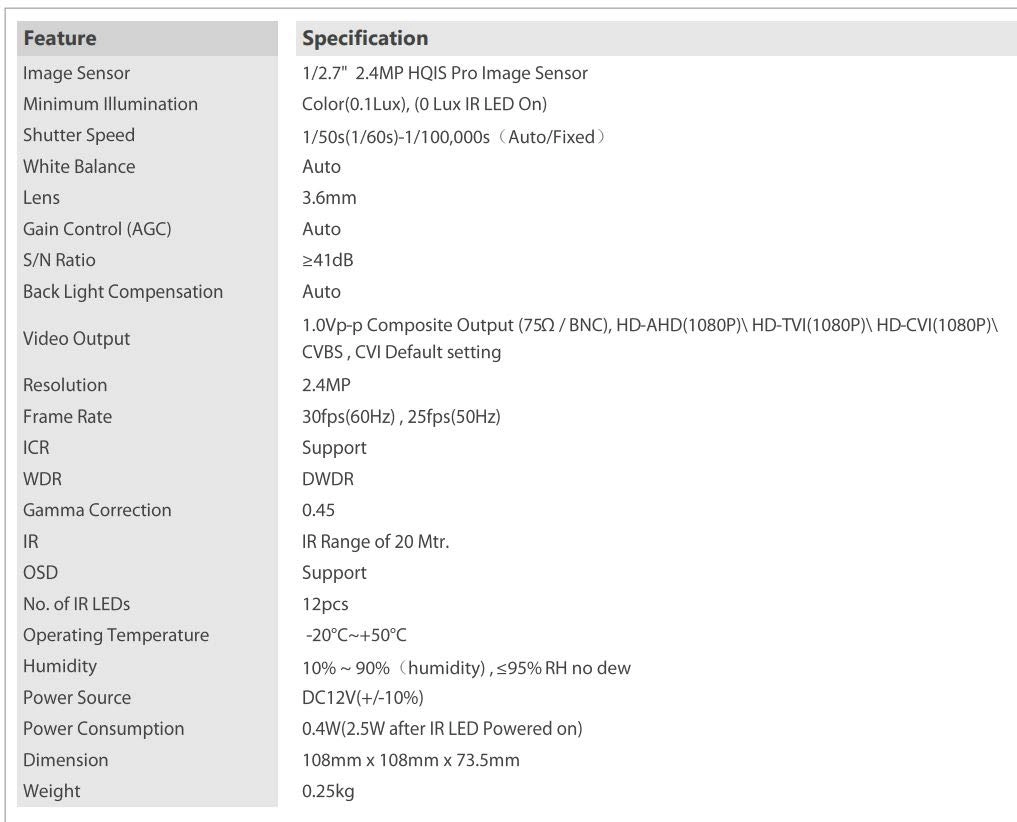
Task: Select the Image Sensor row label
Action: point(76,73)
